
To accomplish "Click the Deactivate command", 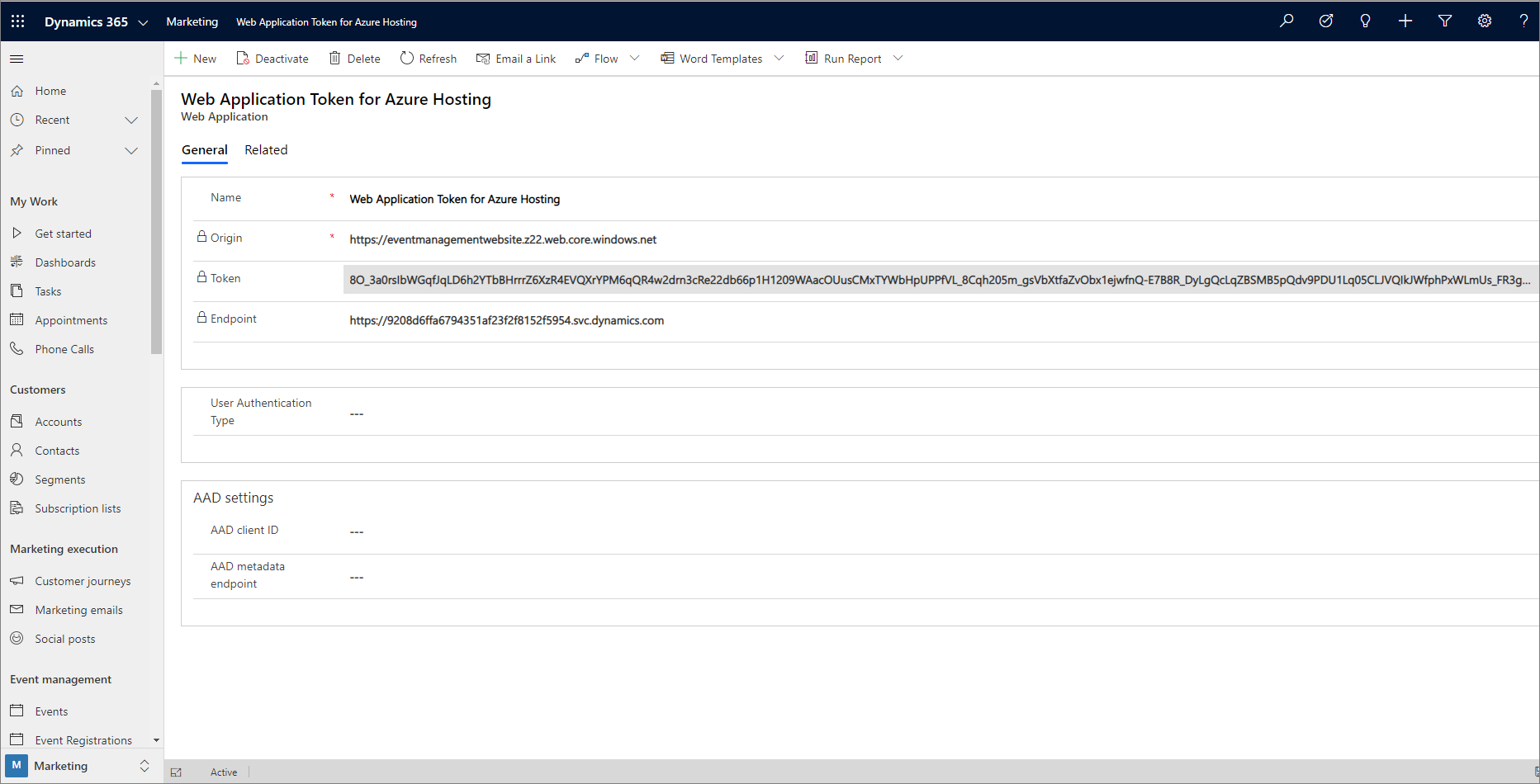I will (272, 59).
